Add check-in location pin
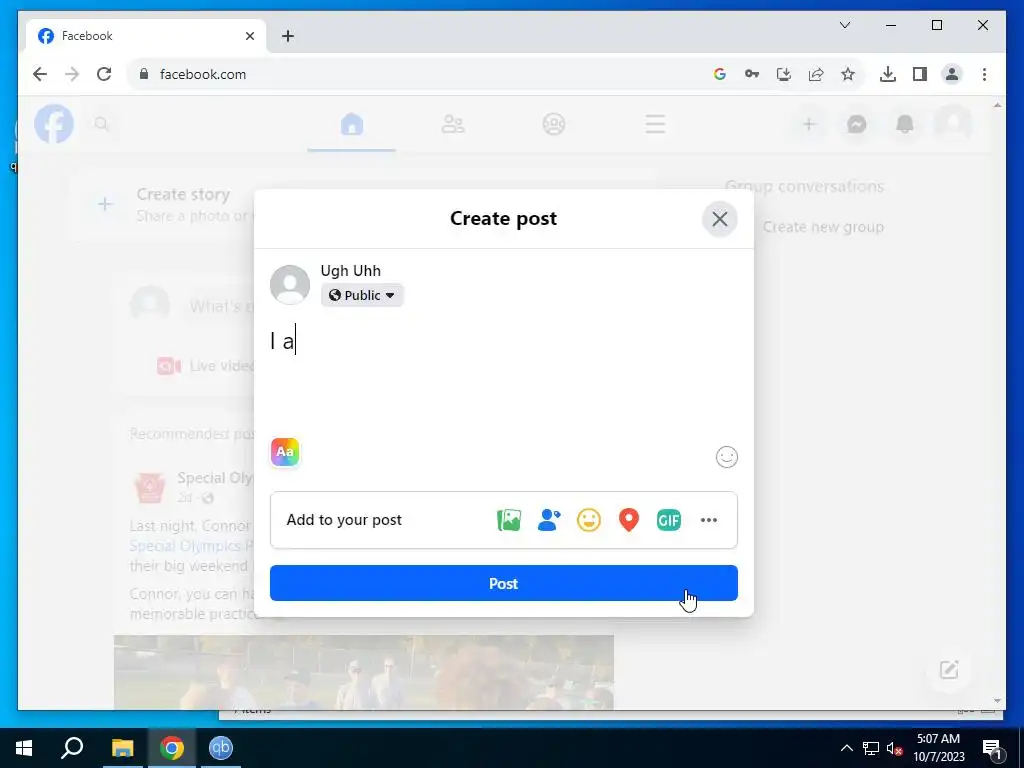 click(628, 520)
